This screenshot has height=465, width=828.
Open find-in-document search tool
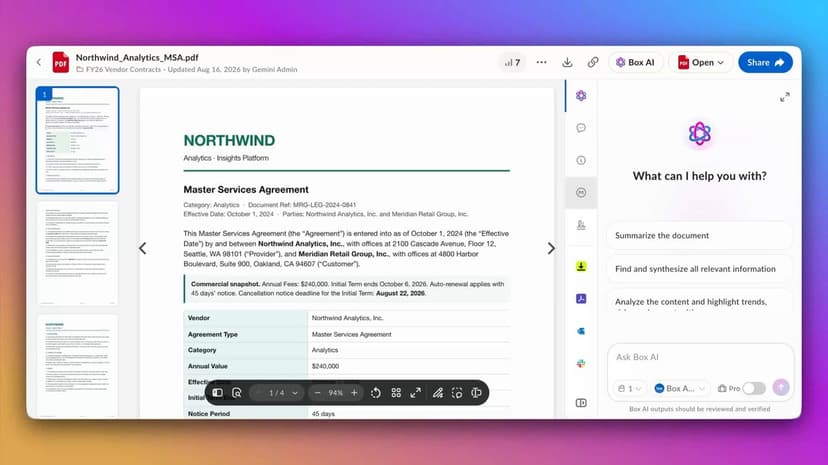coord(237,393)
